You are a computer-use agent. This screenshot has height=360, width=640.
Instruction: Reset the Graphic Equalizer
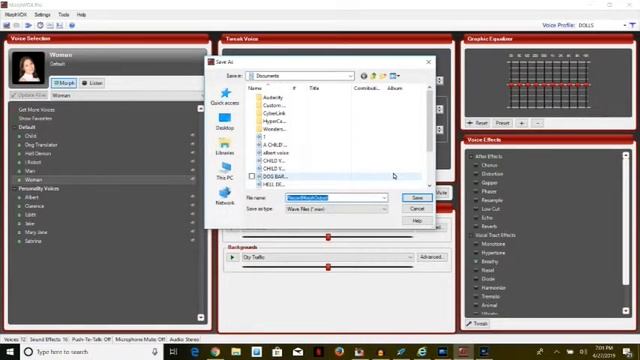click(x=478, y=123)
